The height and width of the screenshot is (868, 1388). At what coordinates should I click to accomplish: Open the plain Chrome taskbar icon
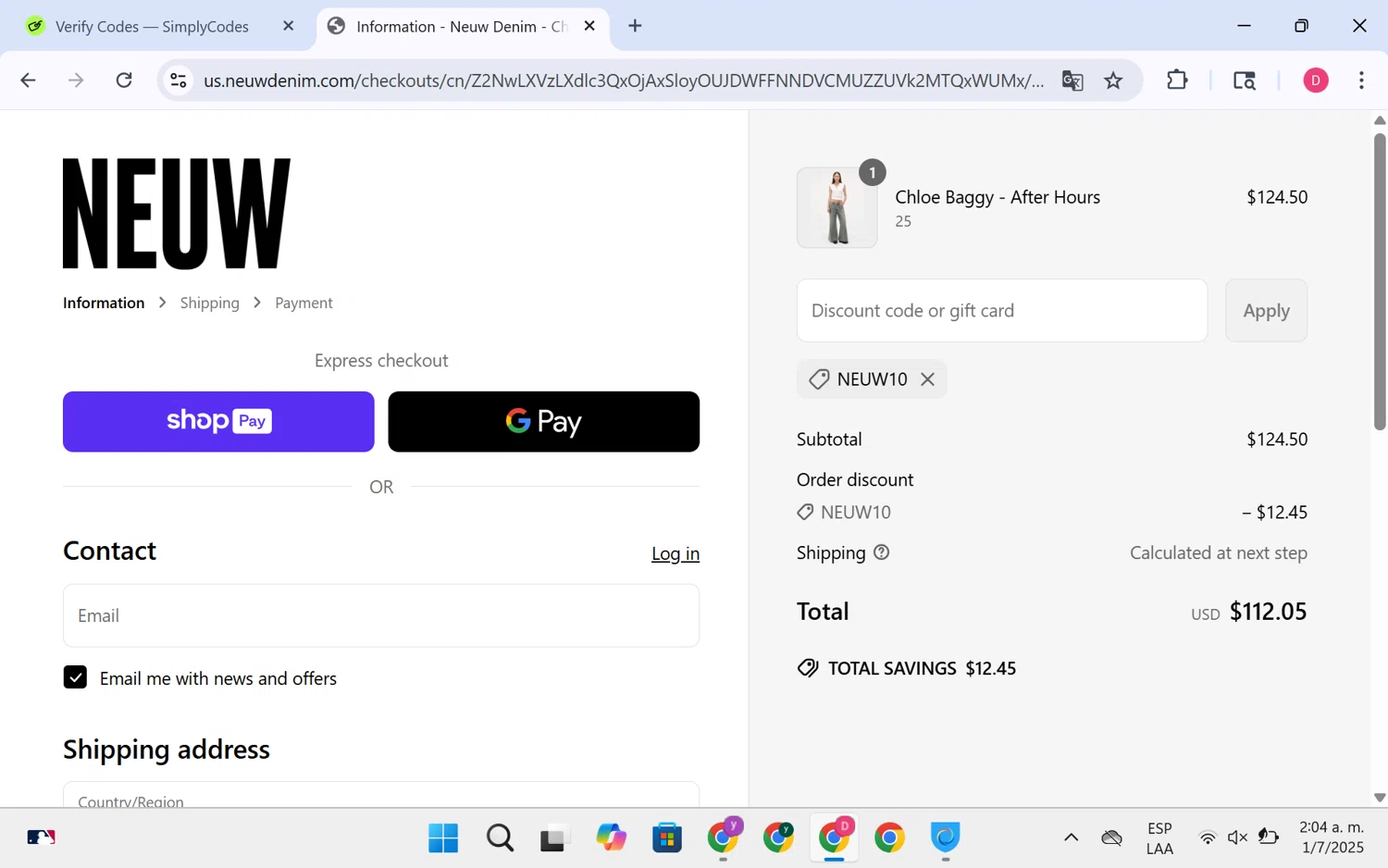889,838
